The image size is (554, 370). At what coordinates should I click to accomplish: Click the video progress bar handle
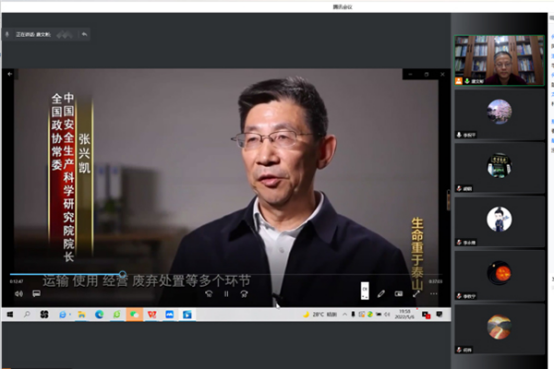coord(123,274)
